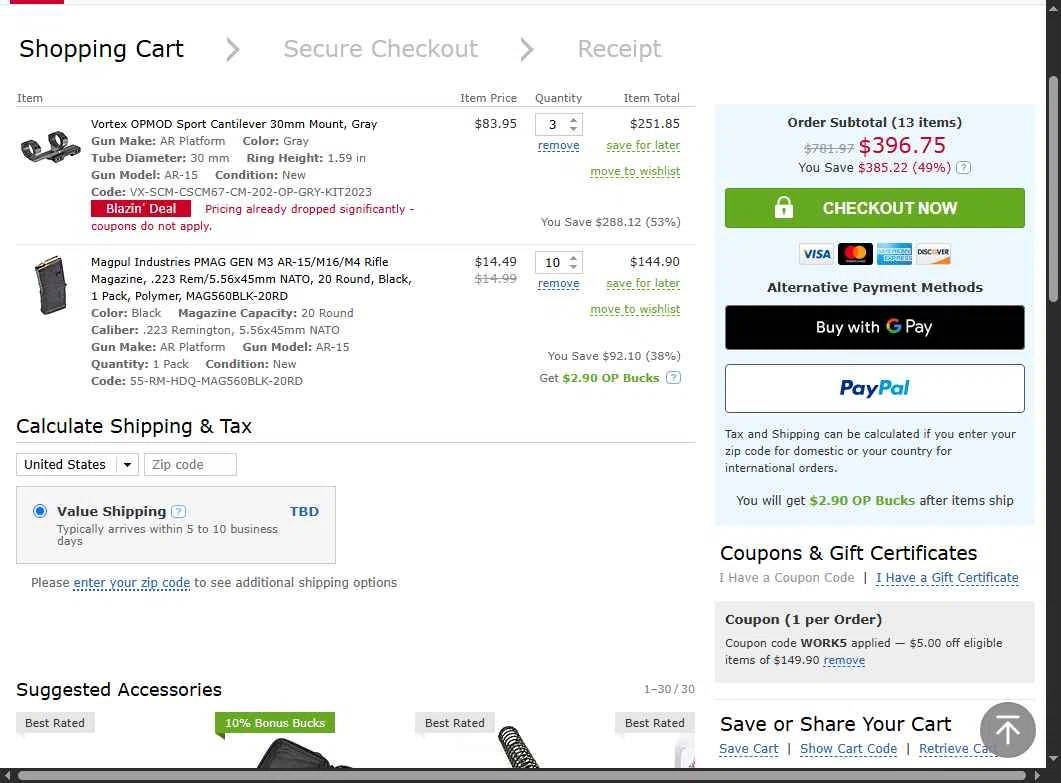
Task: Pay using the Buy with G Pay button
Action: coord(874,327)
